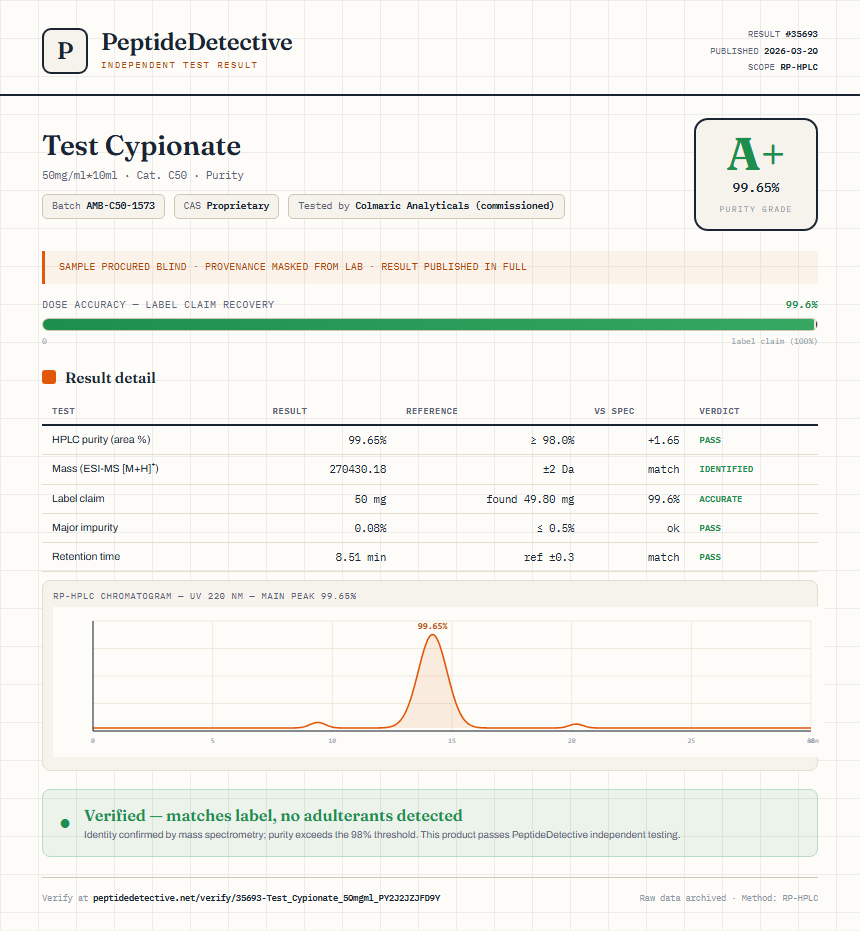
Task: Click the A+ purity grade badge
Action: click(x=755, y=175)
